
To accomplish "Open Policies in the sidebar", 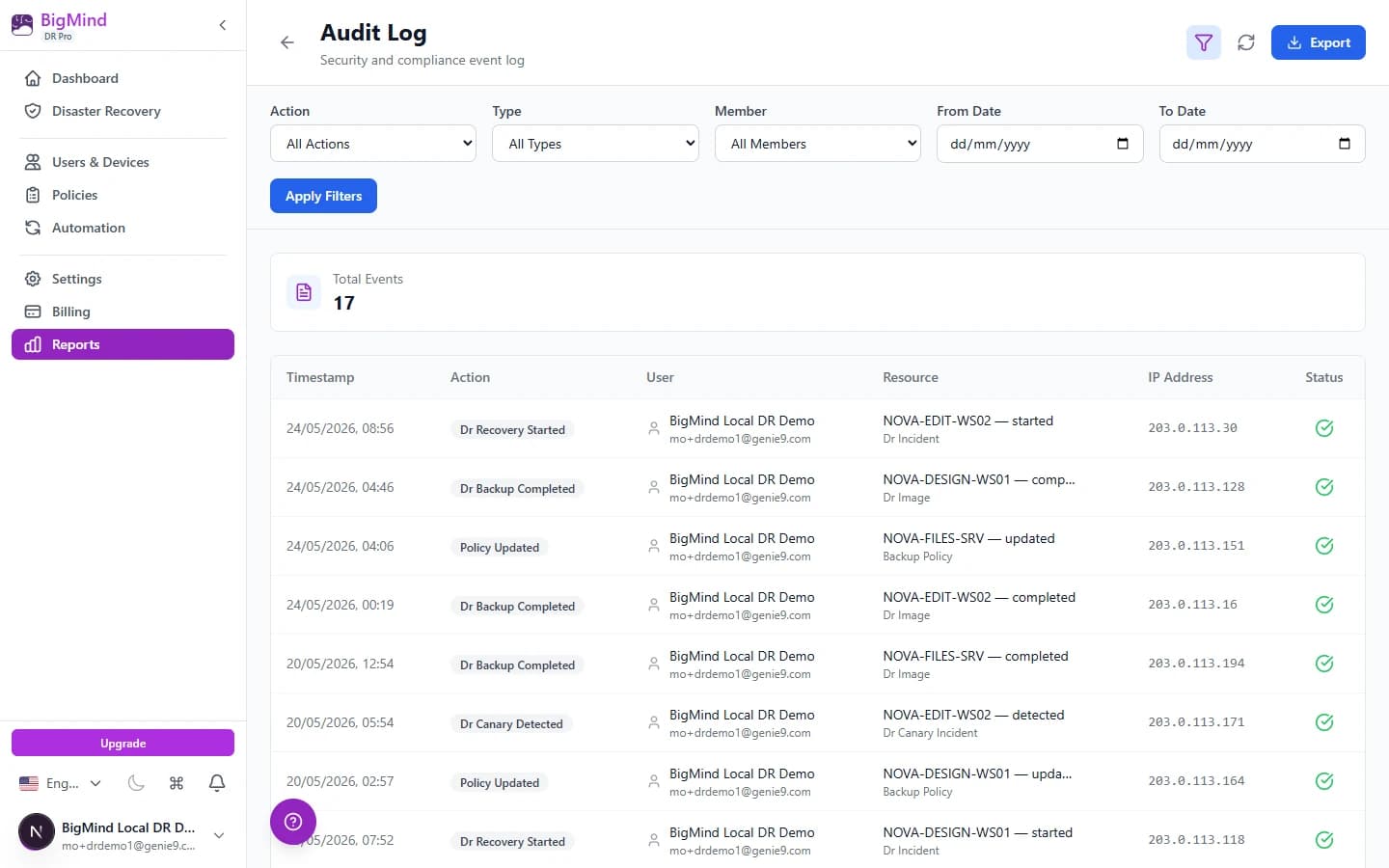I will [x=123, y=195].
